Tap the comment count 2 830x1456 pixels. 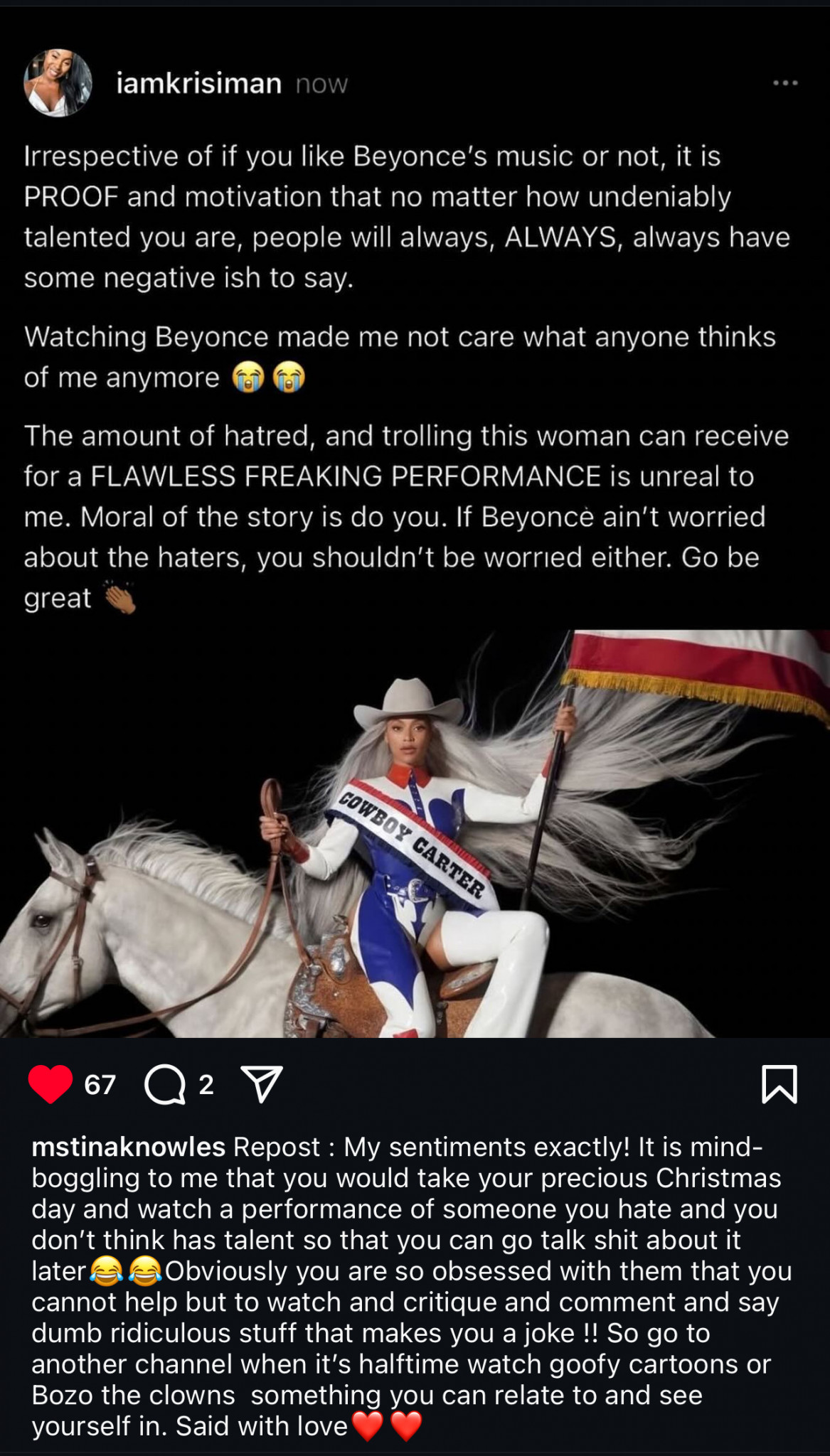206,1085
